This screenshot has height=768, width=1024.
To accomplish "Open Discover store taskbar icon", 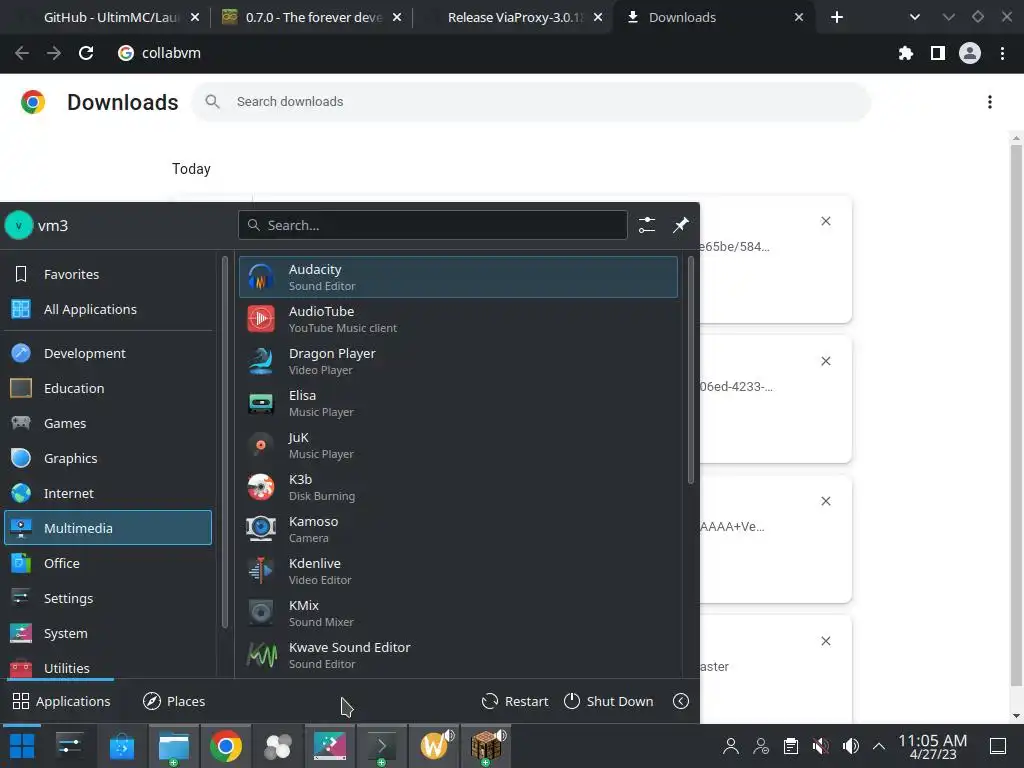I will pyautogui.click(x=121, y=746).
